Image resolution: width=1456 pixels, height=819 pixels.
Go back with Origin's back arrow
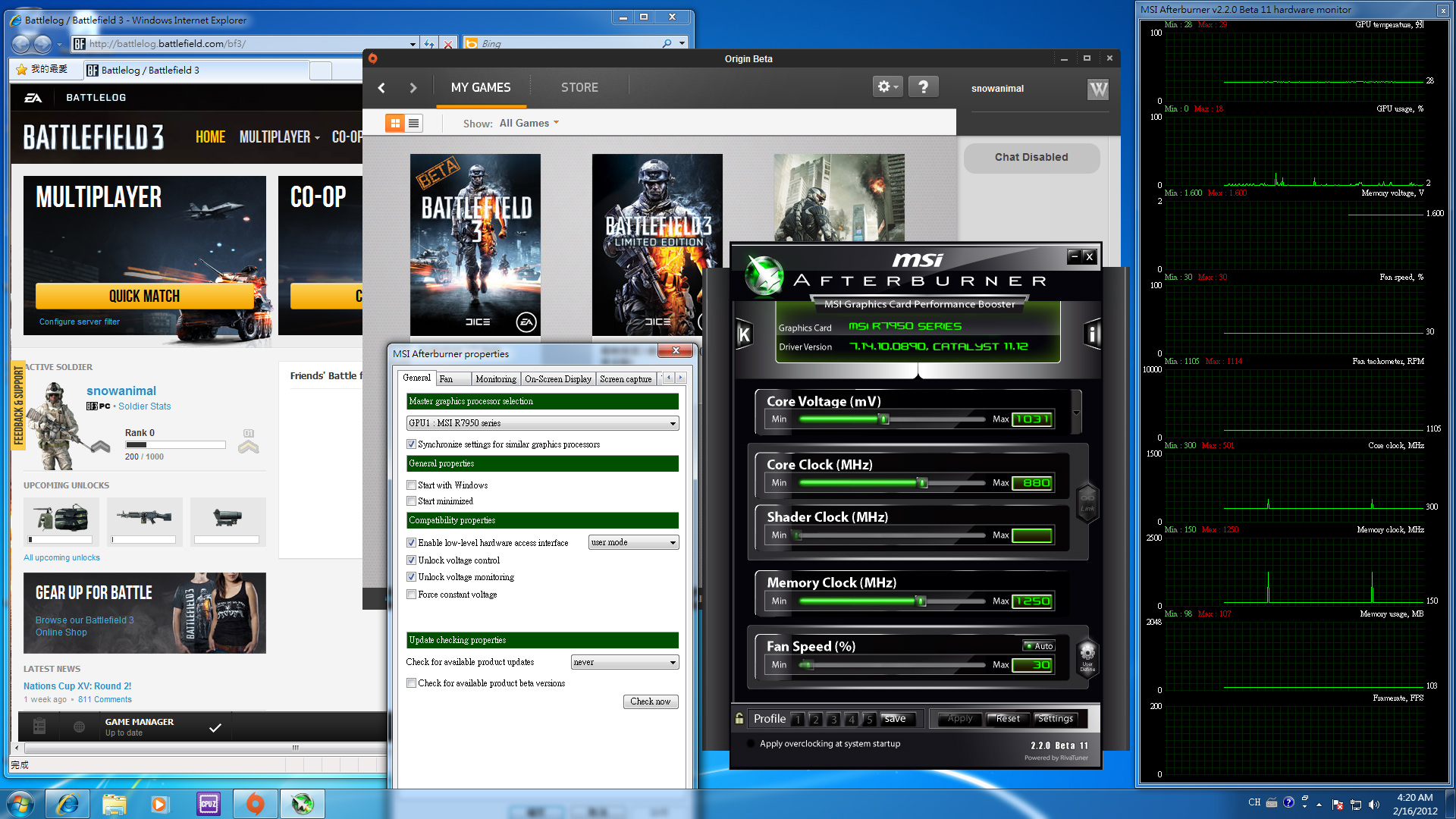tap(381, 88)
